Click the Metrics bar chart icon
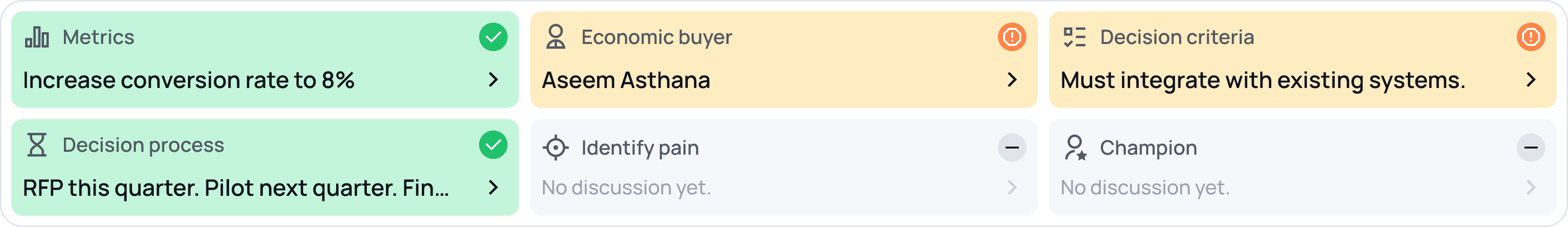This screenshot has height=227, width=1568. [37, 37]
